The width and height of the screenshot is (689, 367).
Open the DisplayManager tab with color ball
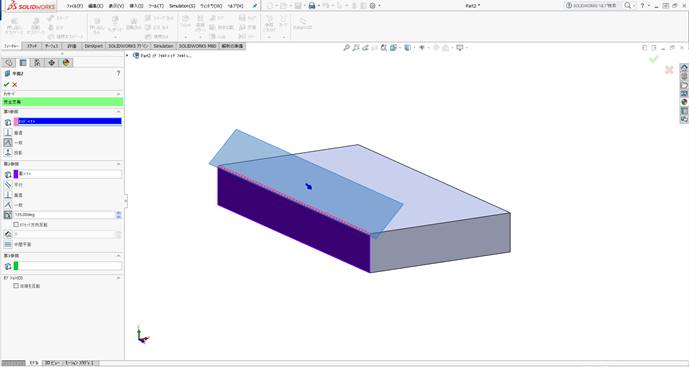(x=66, y=62)
